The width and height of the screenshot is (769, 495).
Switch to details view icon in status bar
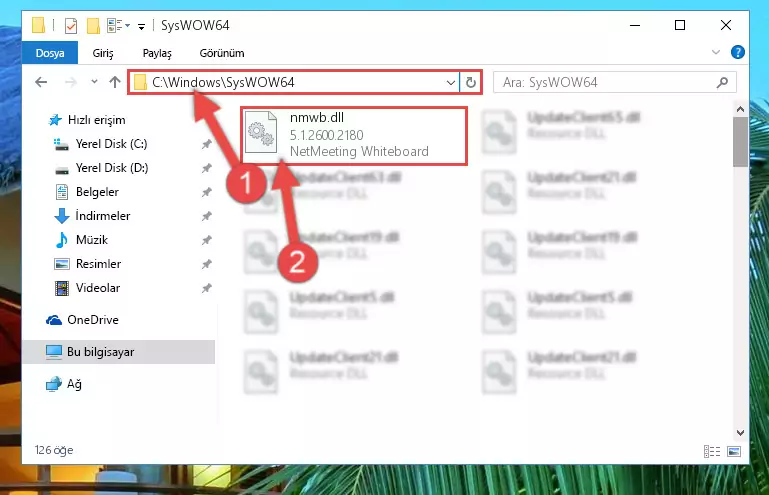(712, 451)
